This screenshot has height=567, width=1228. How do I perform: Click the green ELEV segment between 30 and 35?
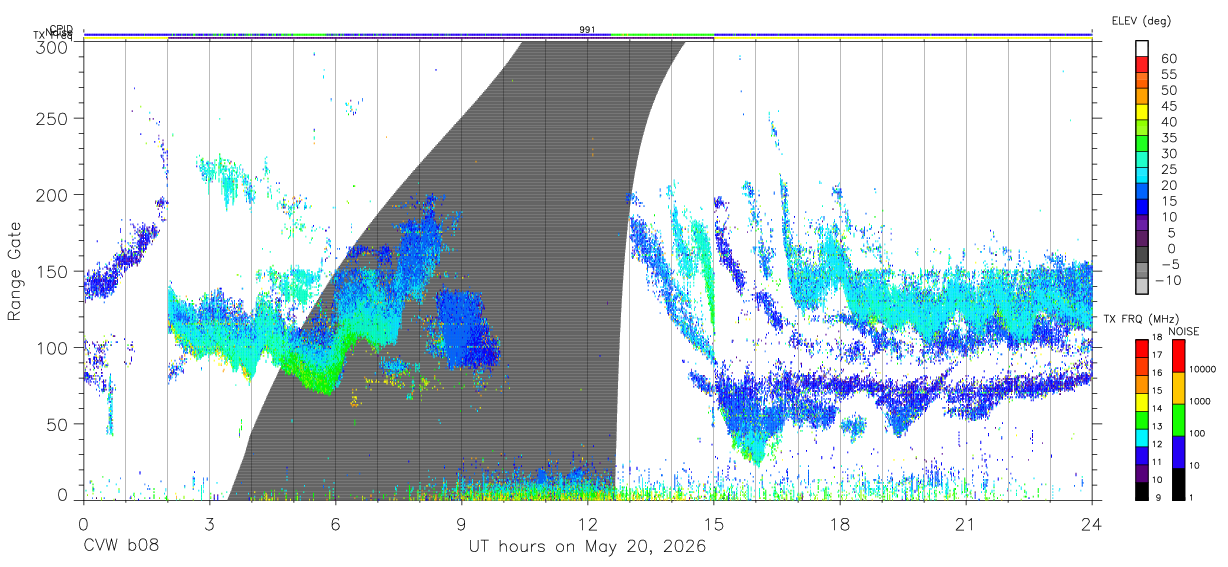pos(1142,144)
